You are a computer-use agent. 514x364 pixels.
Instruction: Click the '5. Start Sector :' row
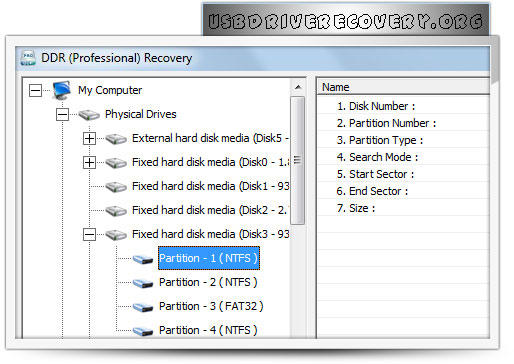coord(403,174)
